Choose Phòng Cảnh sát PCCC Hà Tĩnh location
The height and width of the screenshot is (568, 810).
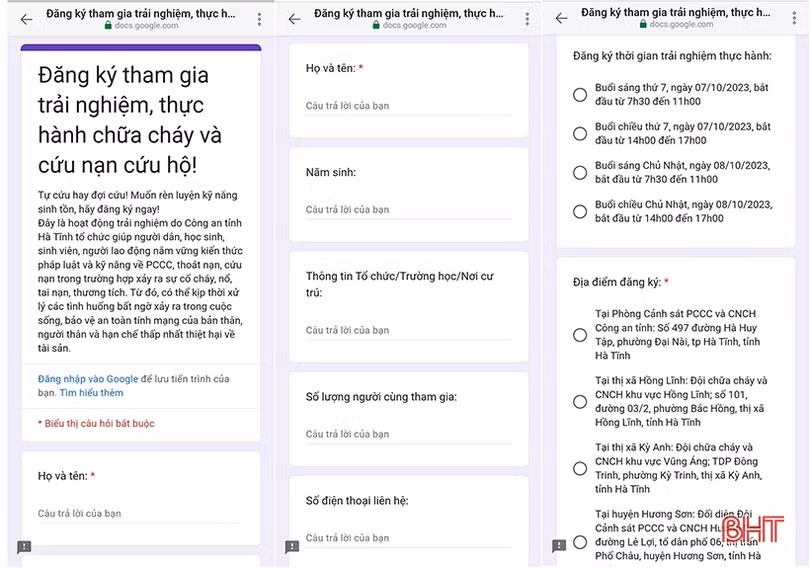coord(580,335)
